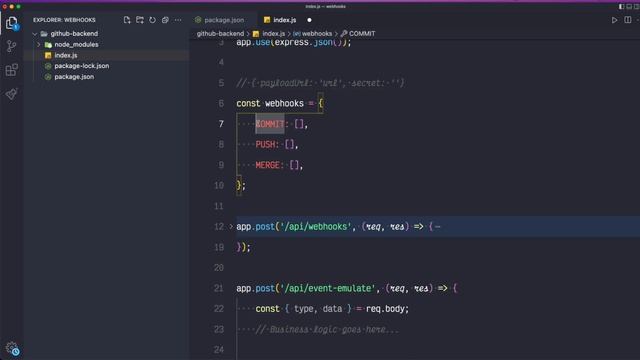
Task: Split the editor to the right
Action: point(628,20)
